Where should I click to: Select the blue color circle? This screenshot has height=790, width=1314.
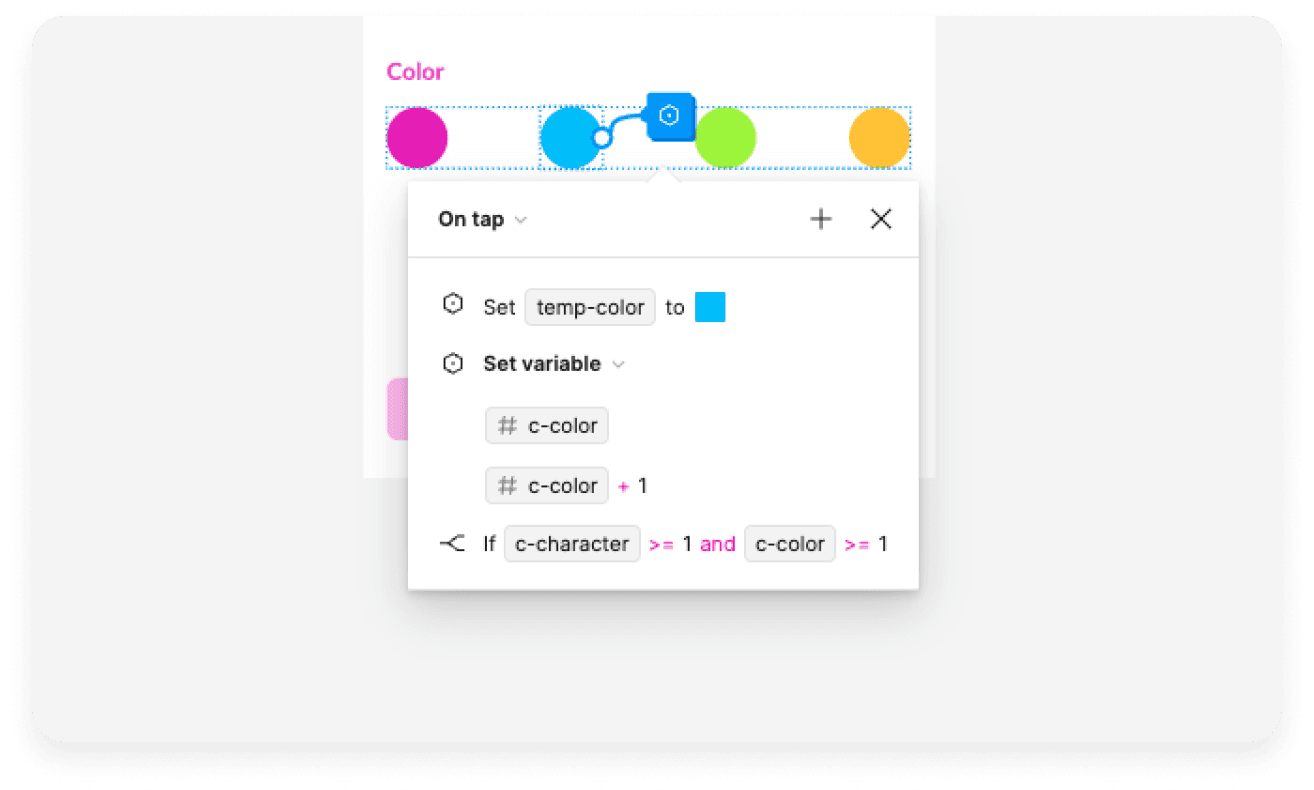[x=567, y=138]
